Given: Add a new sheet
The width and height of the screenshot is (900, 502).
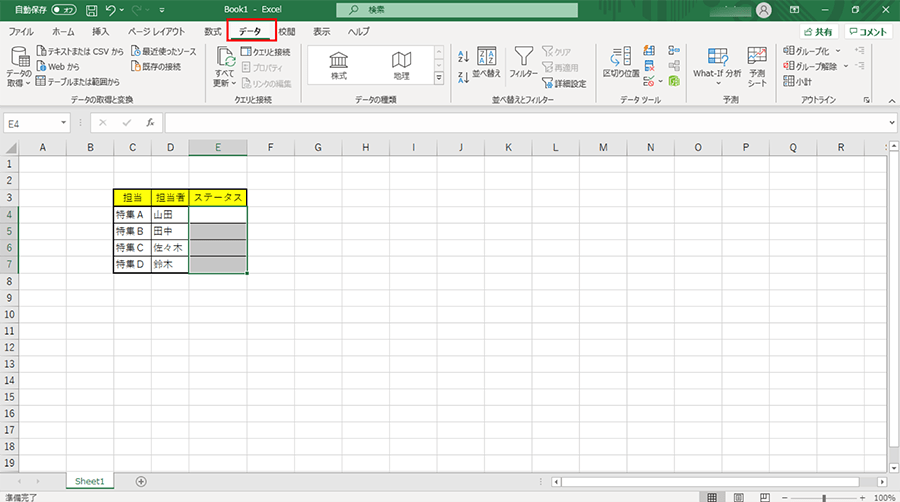Looking at the screenshot, I should tap(141, 481).
